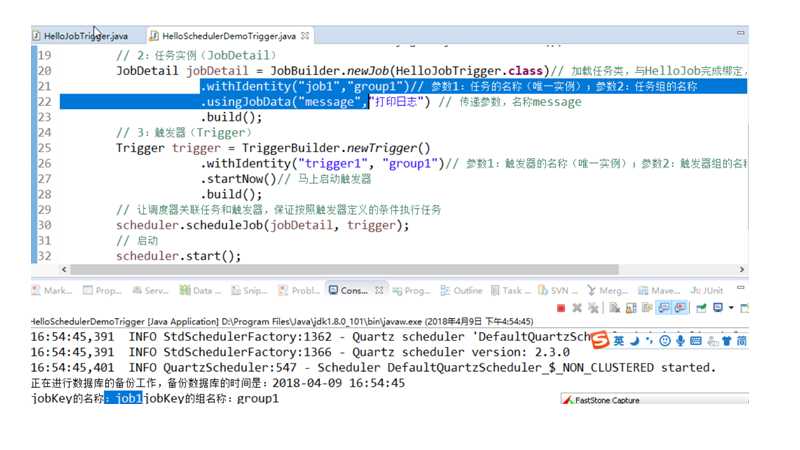Viewport: 800px width, 450px height.
Task: Clear the console output
Action: 615,308
